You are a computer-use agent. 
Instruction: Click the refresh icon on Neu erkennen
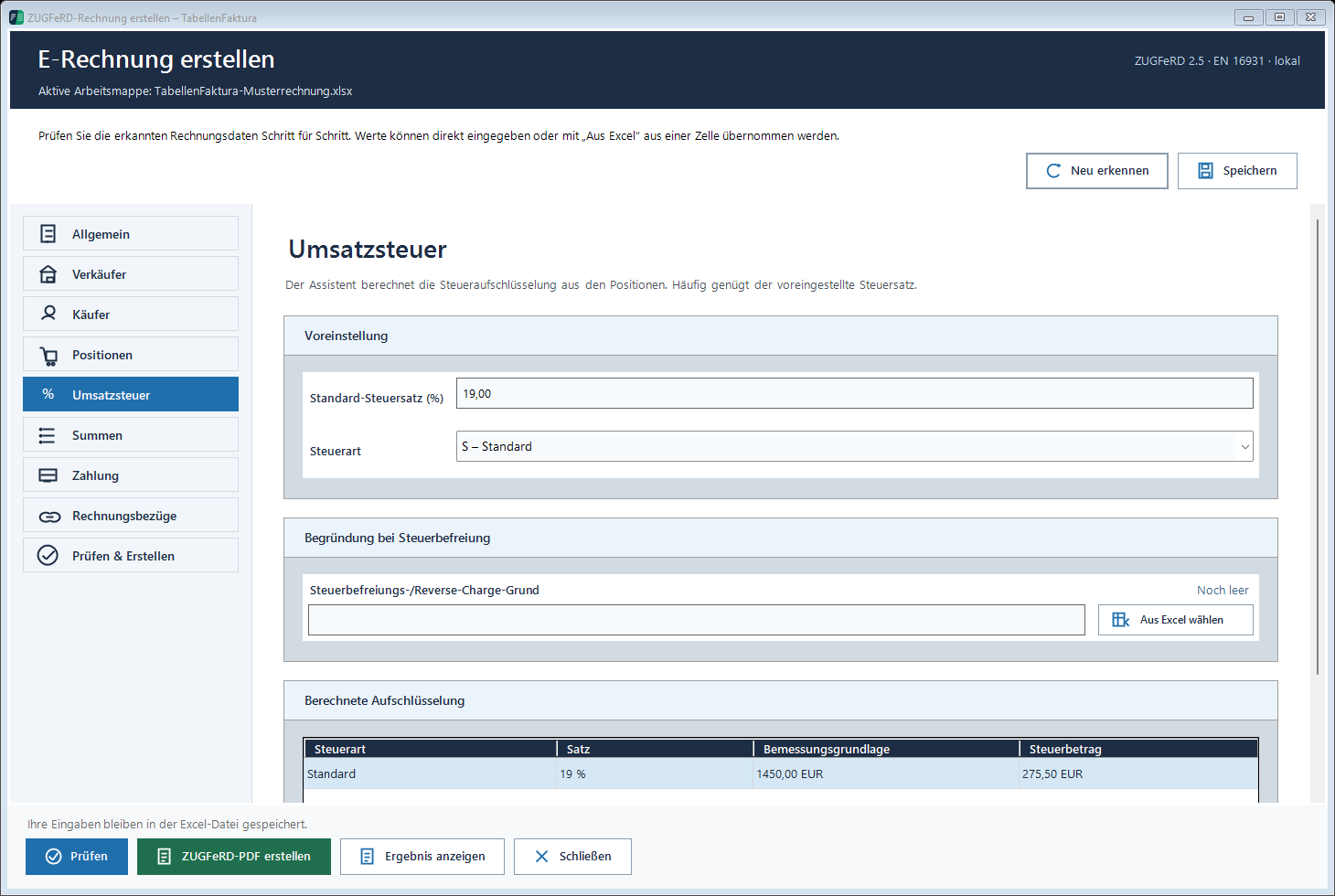point(1053,171)
